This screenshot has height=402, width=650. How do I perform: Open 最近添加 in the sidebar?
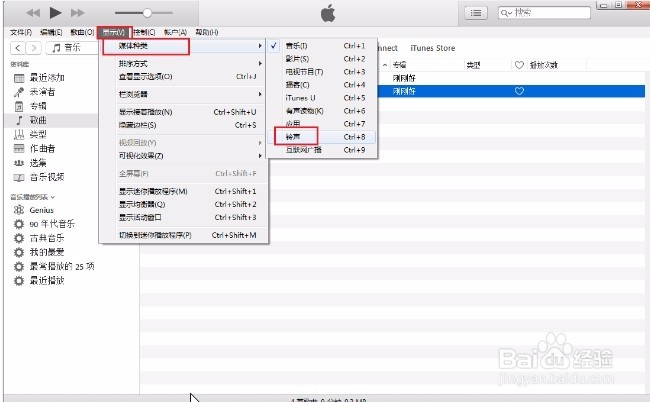47,78
